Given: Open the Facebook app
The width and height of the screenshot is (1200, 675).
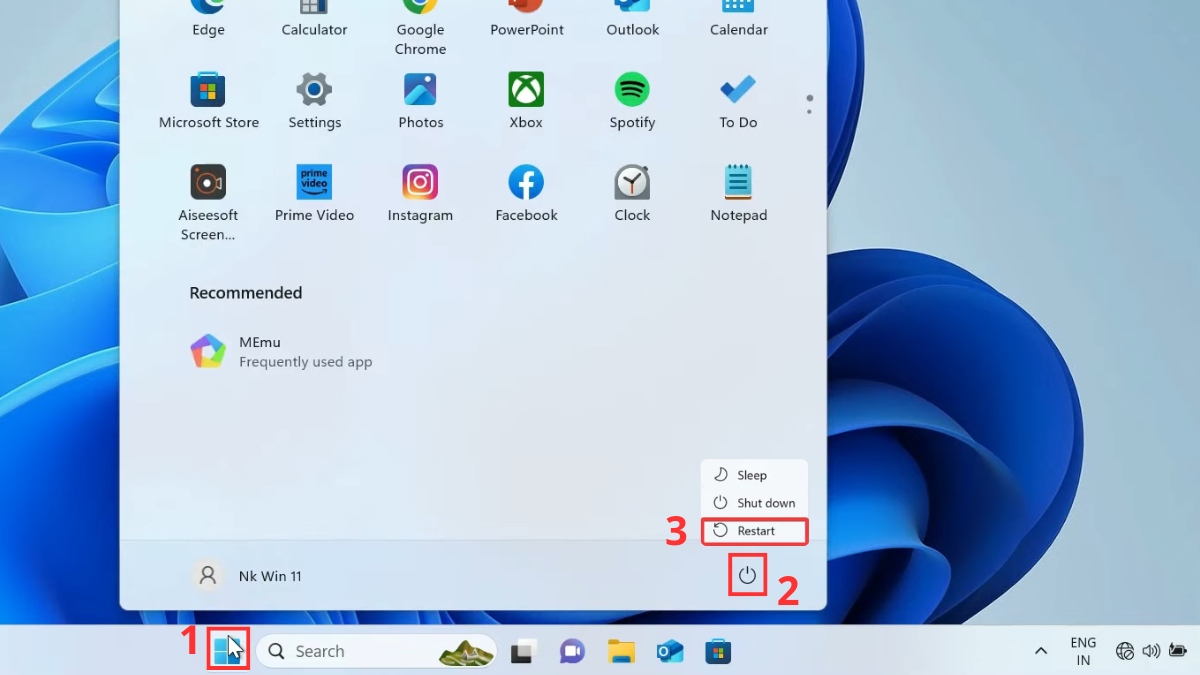Looking at the screenshot, I should tap(525, 184).
